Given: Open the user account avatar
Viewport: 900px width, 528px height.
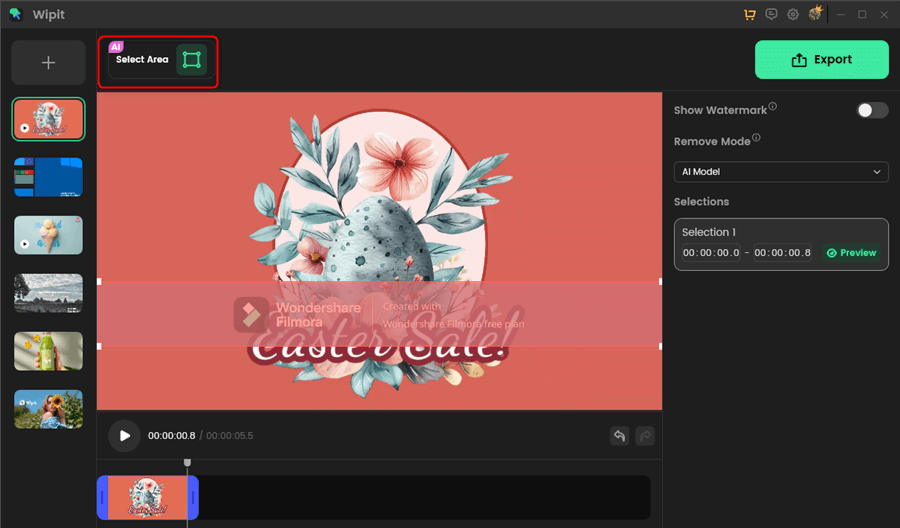Looking at the screenshot, I should tap(815, 13).
